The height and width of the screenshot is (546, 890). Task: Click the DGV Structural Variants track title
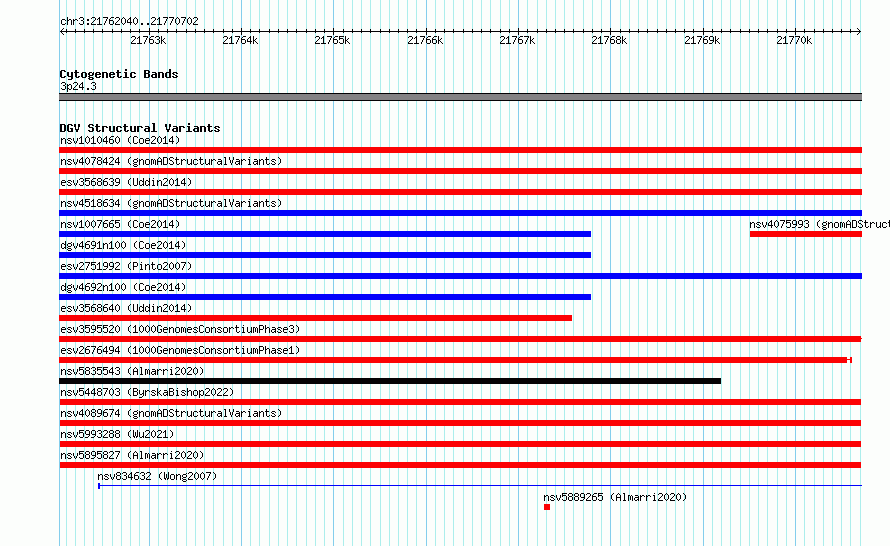(x=140, y=128)
